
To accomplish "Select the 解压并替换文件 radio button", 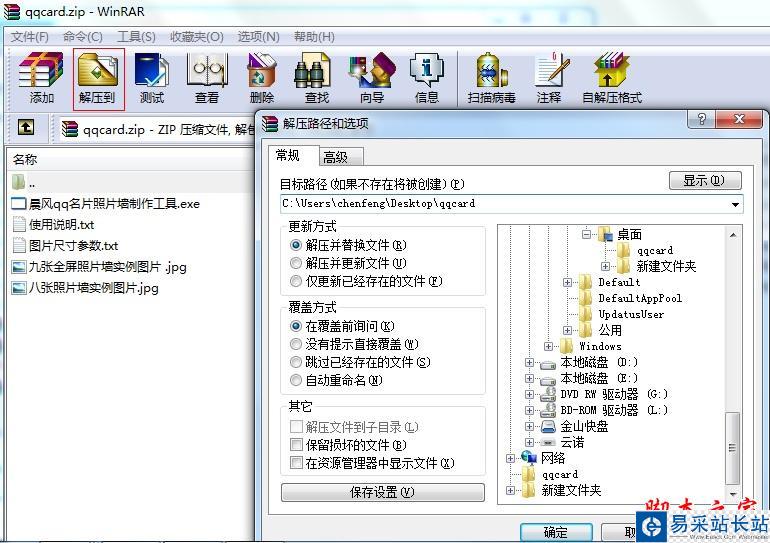I will point(296,244).
